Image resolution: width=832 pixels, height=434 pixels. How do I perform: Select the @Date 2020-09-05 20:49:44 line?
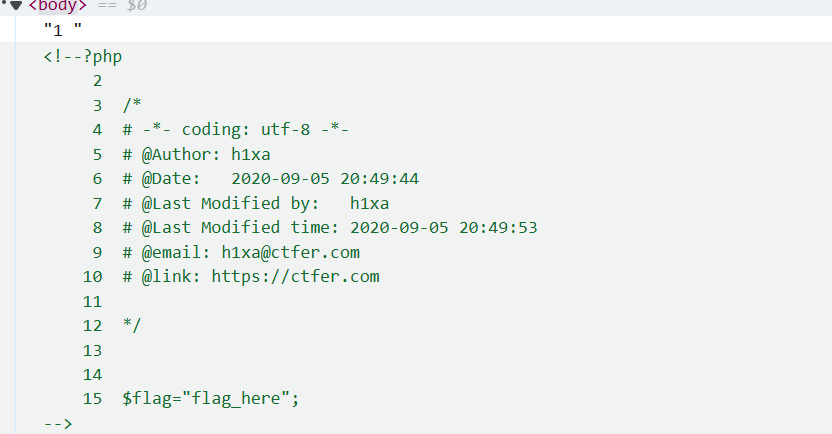(x=270, y=179)
